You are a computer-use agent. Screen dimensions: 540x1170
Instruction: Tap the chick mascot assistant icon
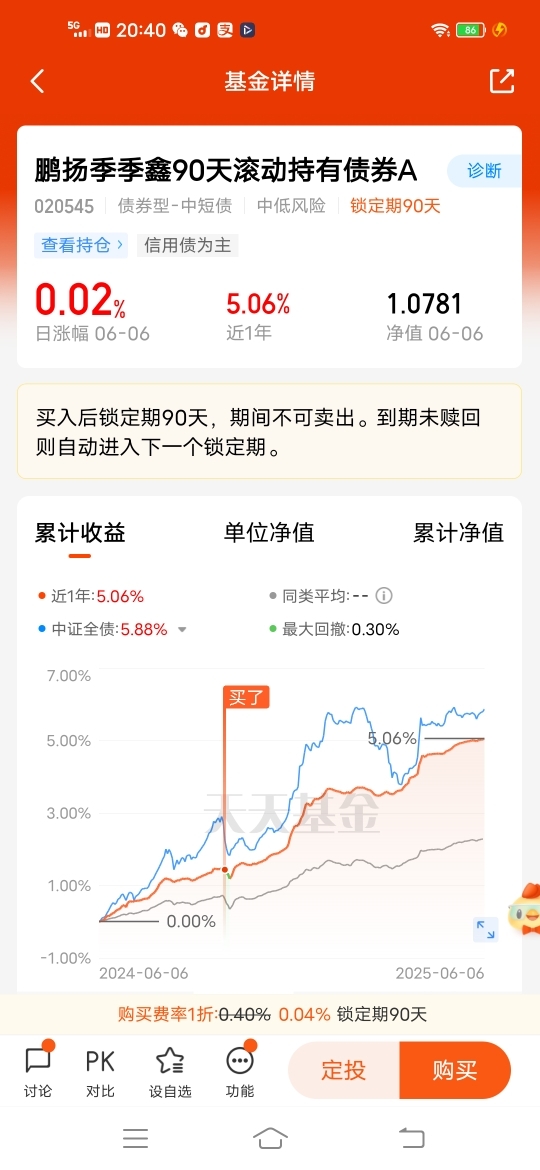click(x=524, y=909)
